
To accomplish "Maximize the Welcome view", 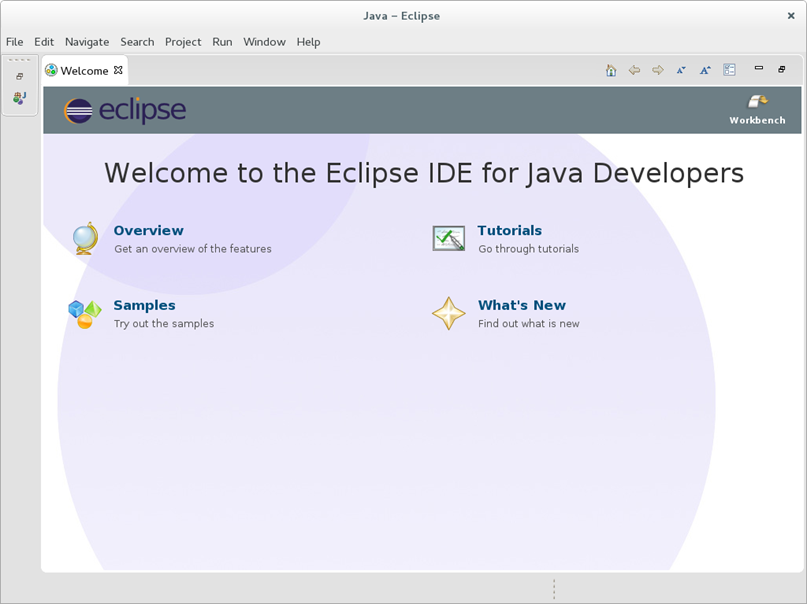I will (782, 69).
